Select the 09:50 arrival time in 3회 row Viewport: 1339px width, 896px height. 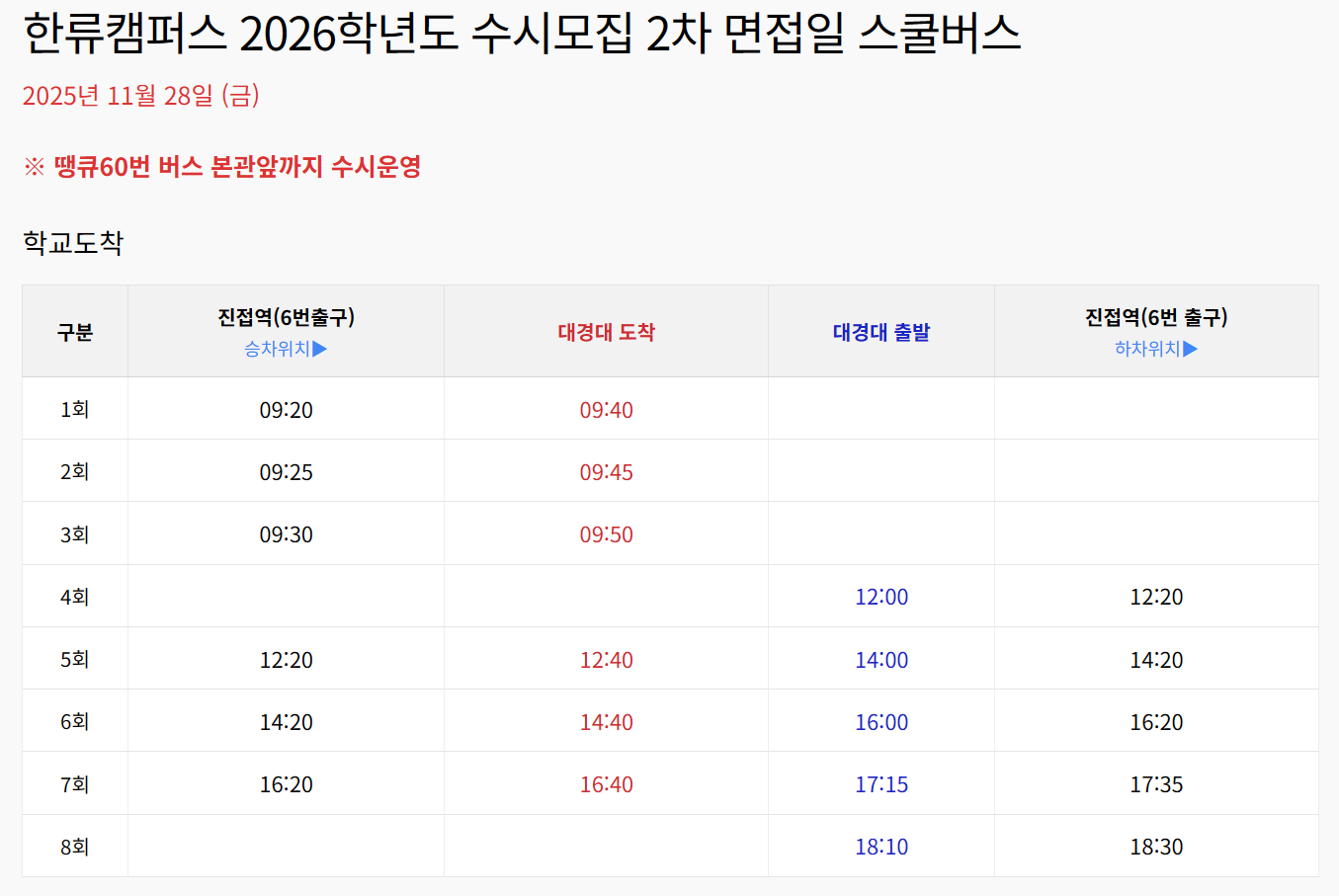pyautogui.click(x=606, y=534)
